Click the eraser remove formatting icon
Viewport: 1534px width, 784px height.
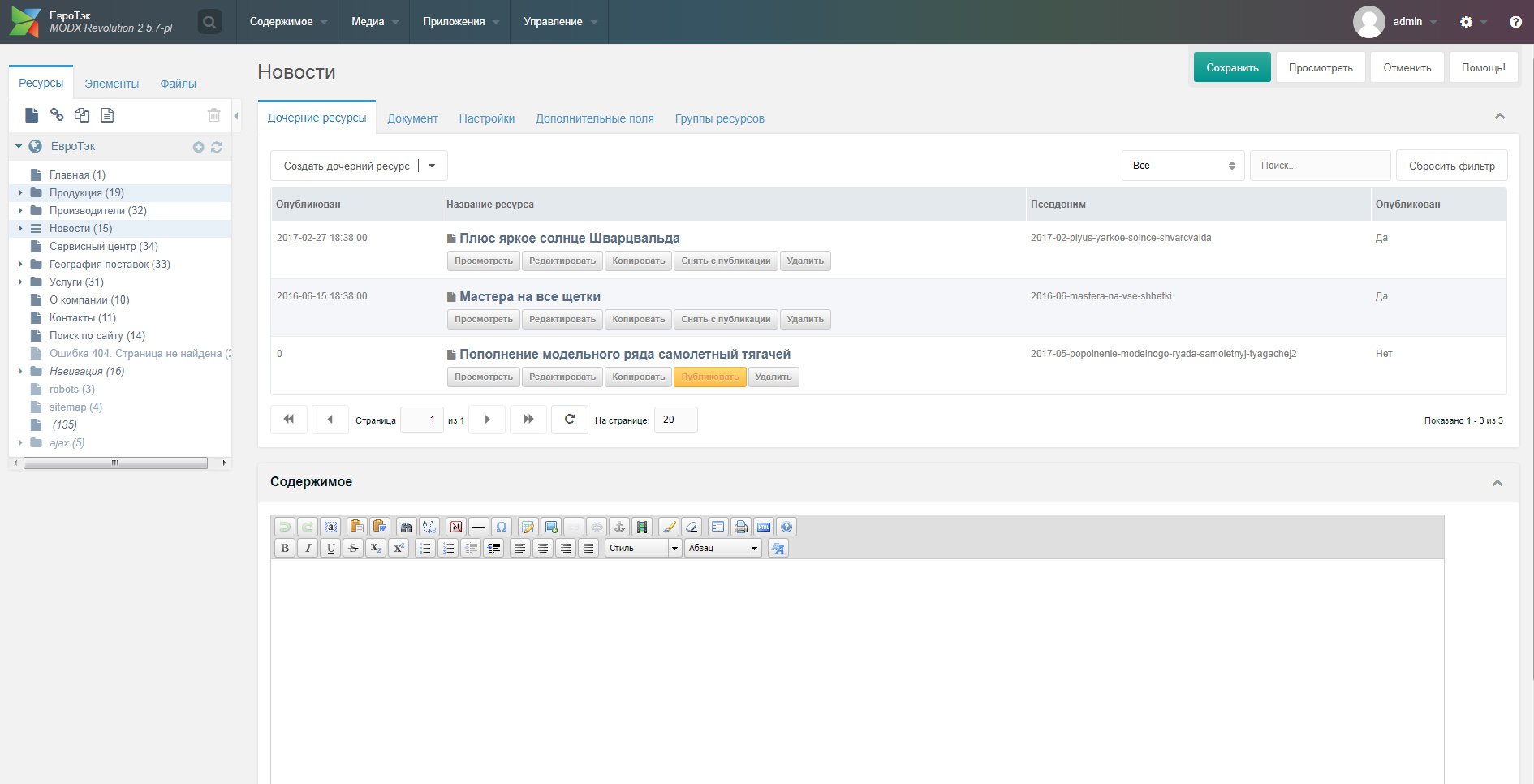point(692,527)
